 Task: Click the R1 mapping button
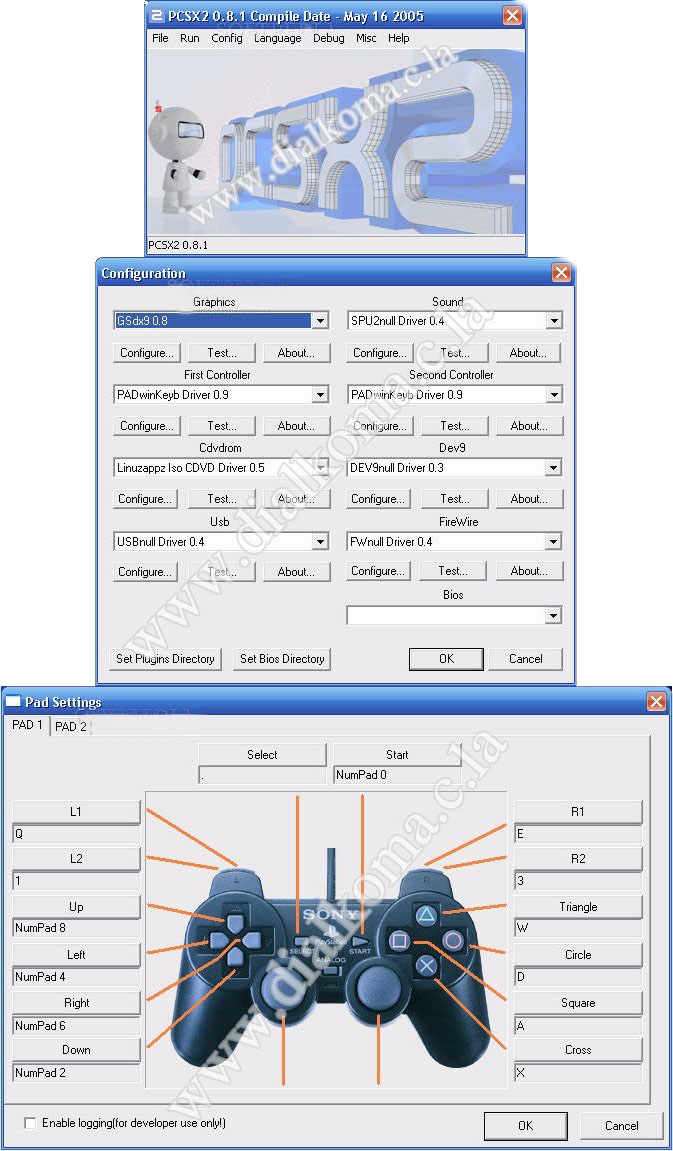578,813
